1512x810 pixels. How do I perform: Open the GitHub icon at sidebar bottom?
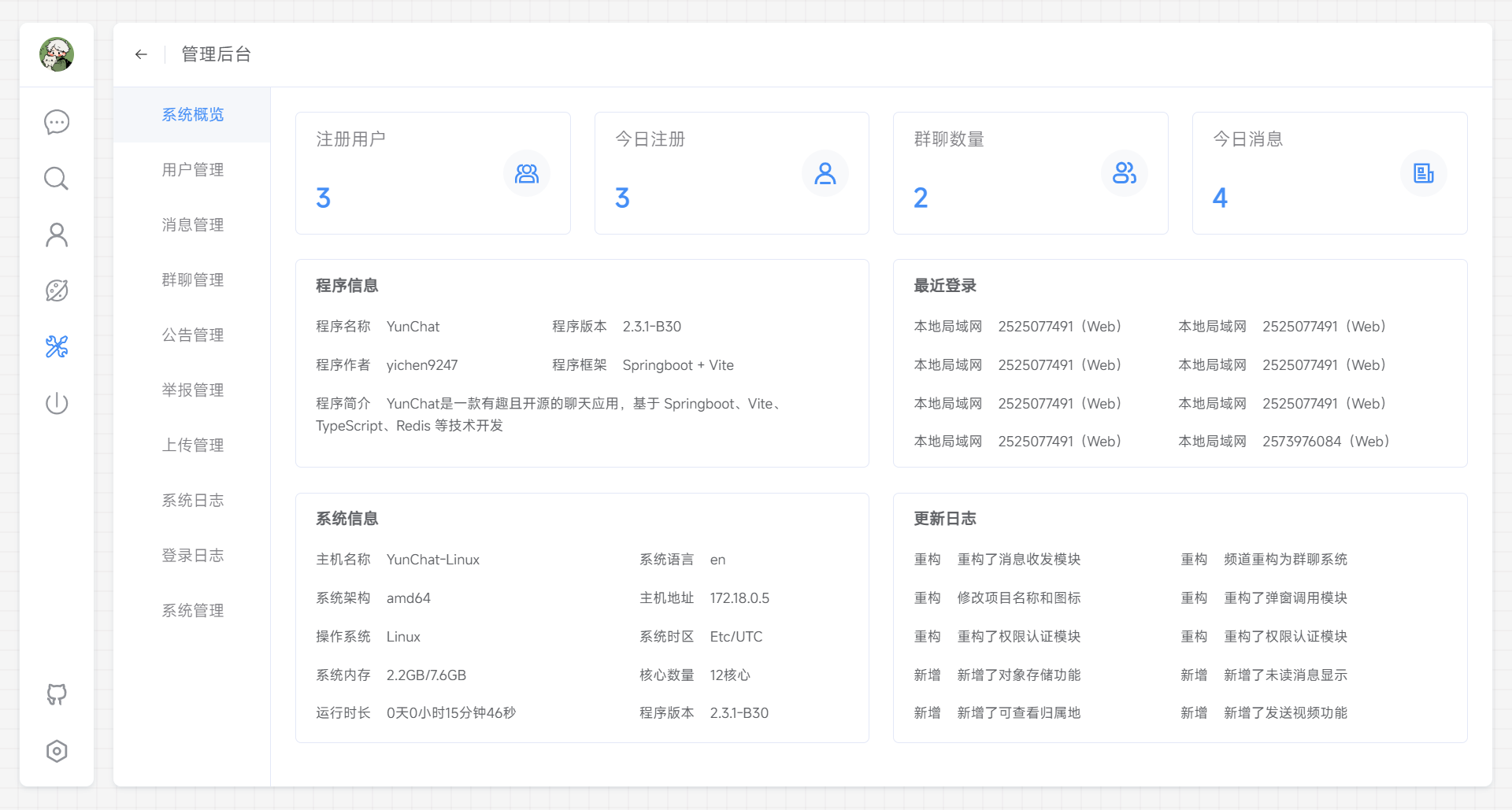coord(56,695)
